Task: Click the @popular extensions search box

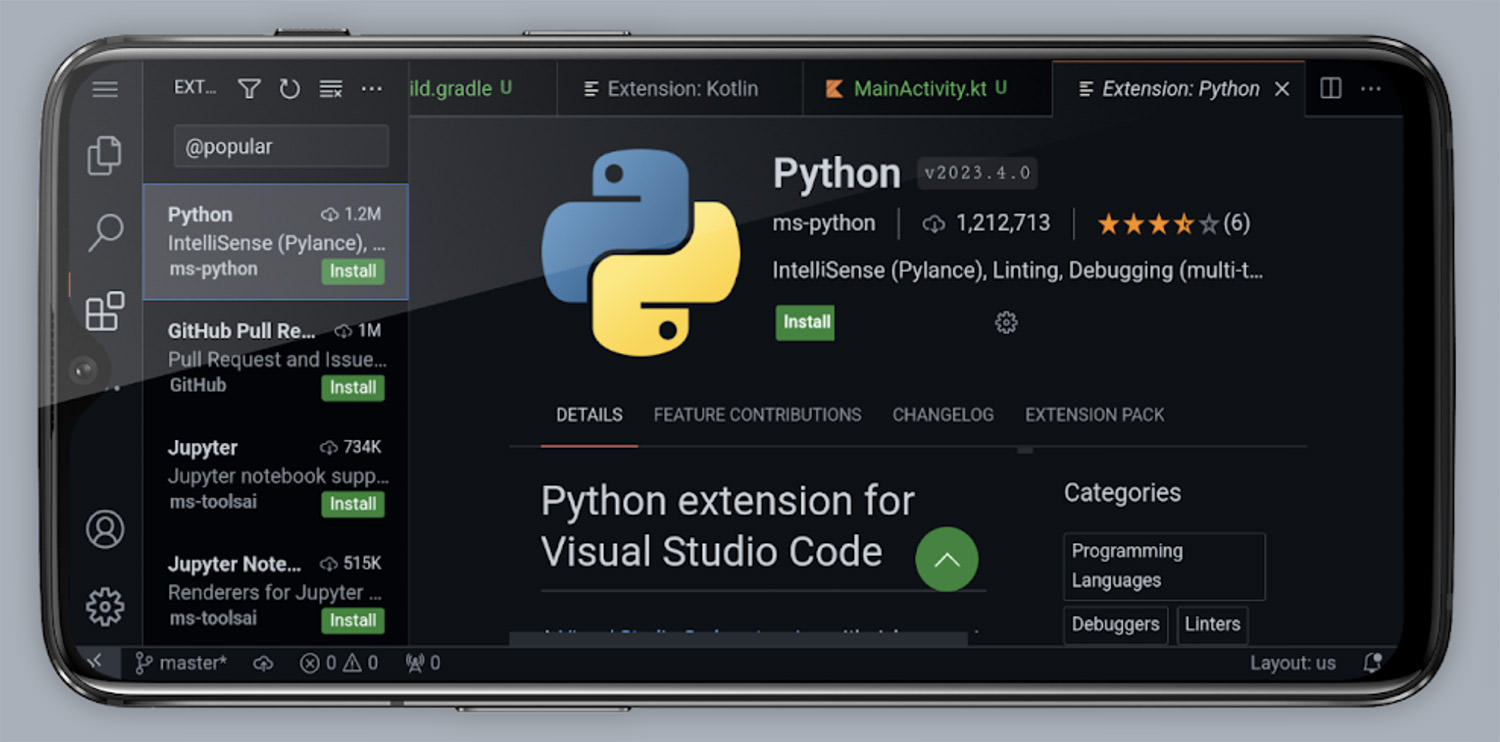Action: 281,146
